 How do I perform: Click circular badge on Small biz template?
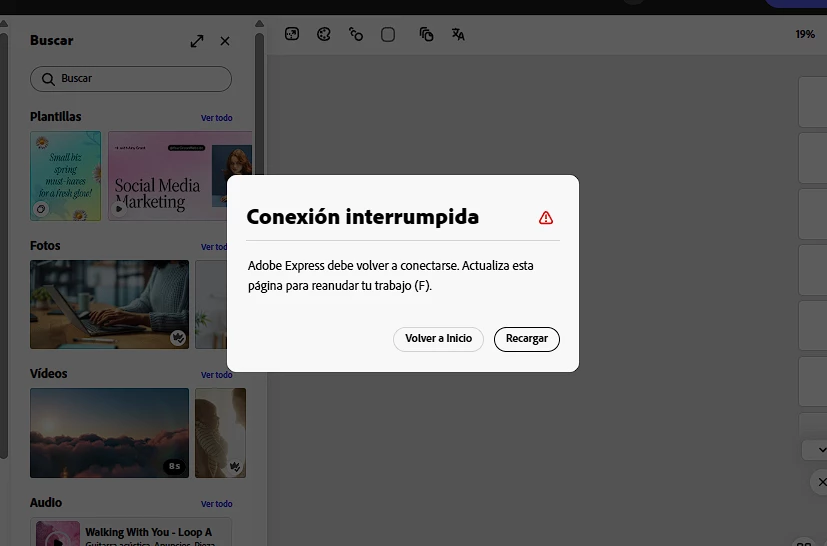(41, 209)
